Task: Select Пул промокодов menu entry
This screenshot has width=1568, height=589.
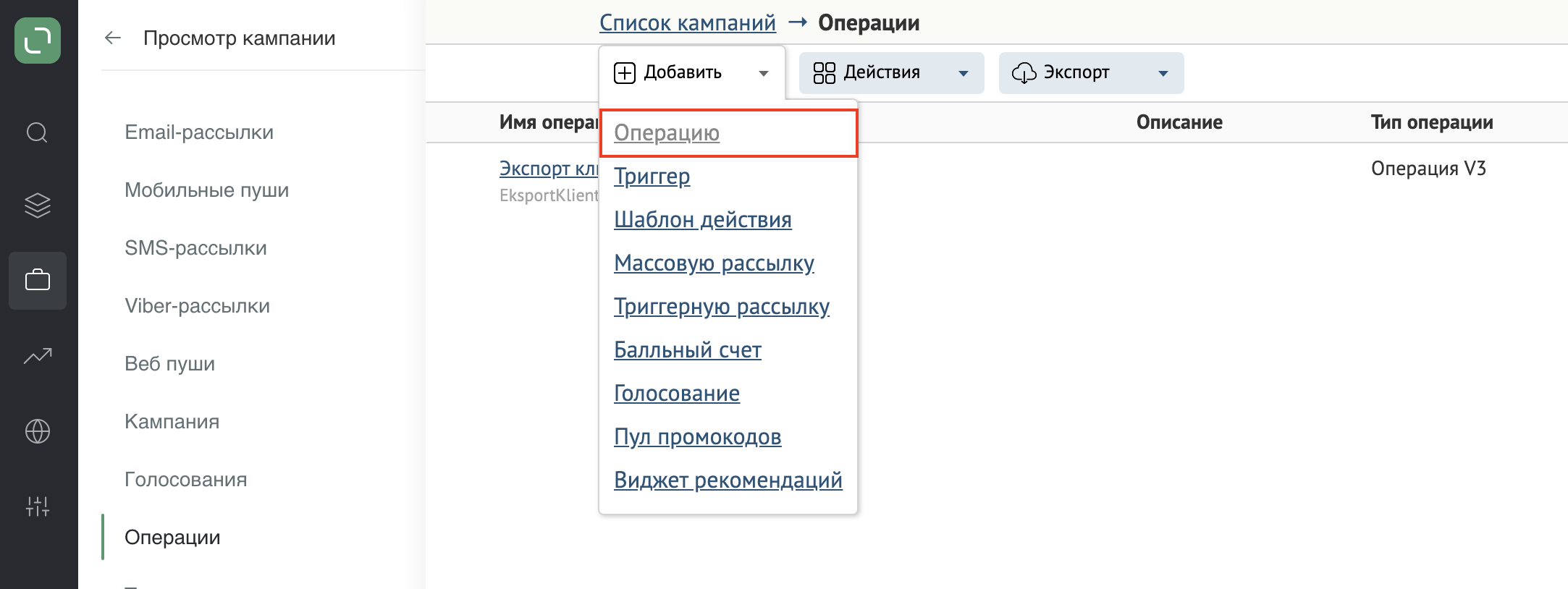Action: (x=697, y=437)
